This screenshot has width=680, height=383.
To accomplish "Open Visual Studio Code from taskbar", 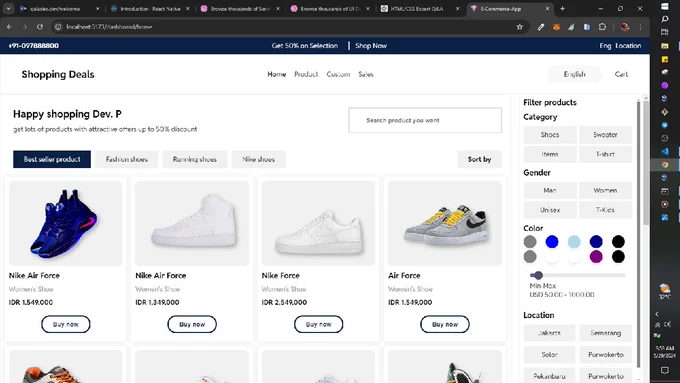I will (665, 151).
